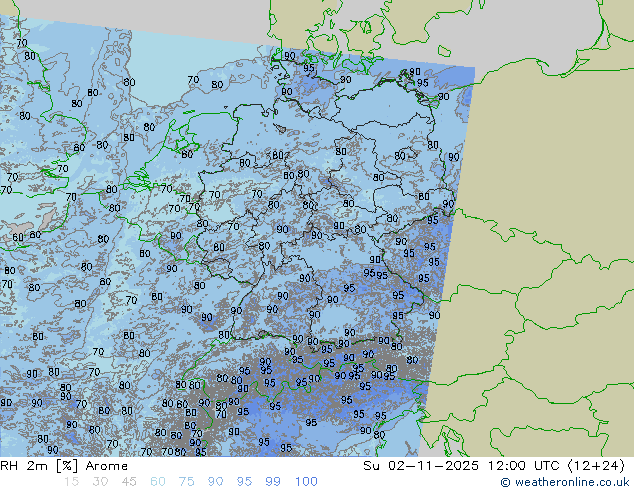Select the legend value 100
Viewport: 634px width, 490px height.
click(306, 482)
